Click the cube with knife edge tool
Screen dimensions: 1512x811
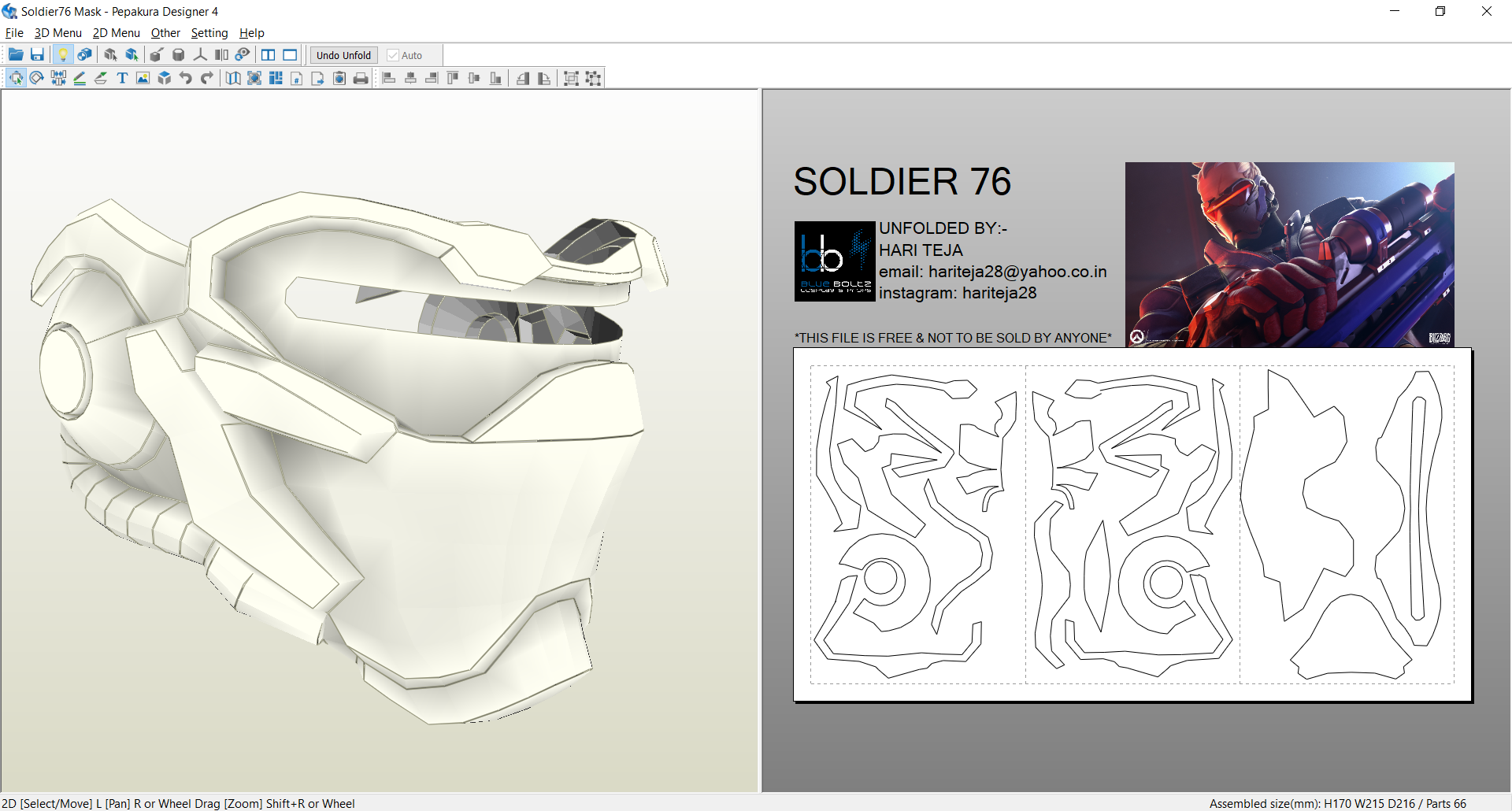click(157, 55)
